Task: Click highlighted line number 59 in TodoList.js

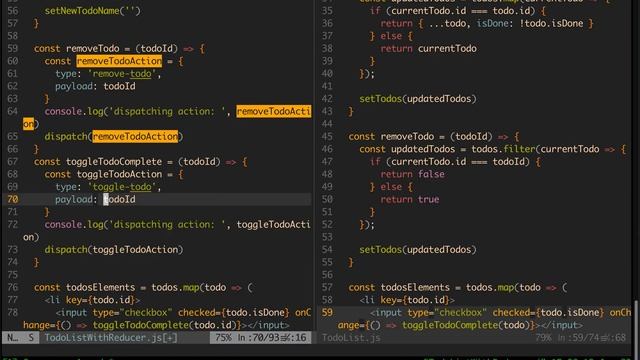Action: (x=327, y=313)
